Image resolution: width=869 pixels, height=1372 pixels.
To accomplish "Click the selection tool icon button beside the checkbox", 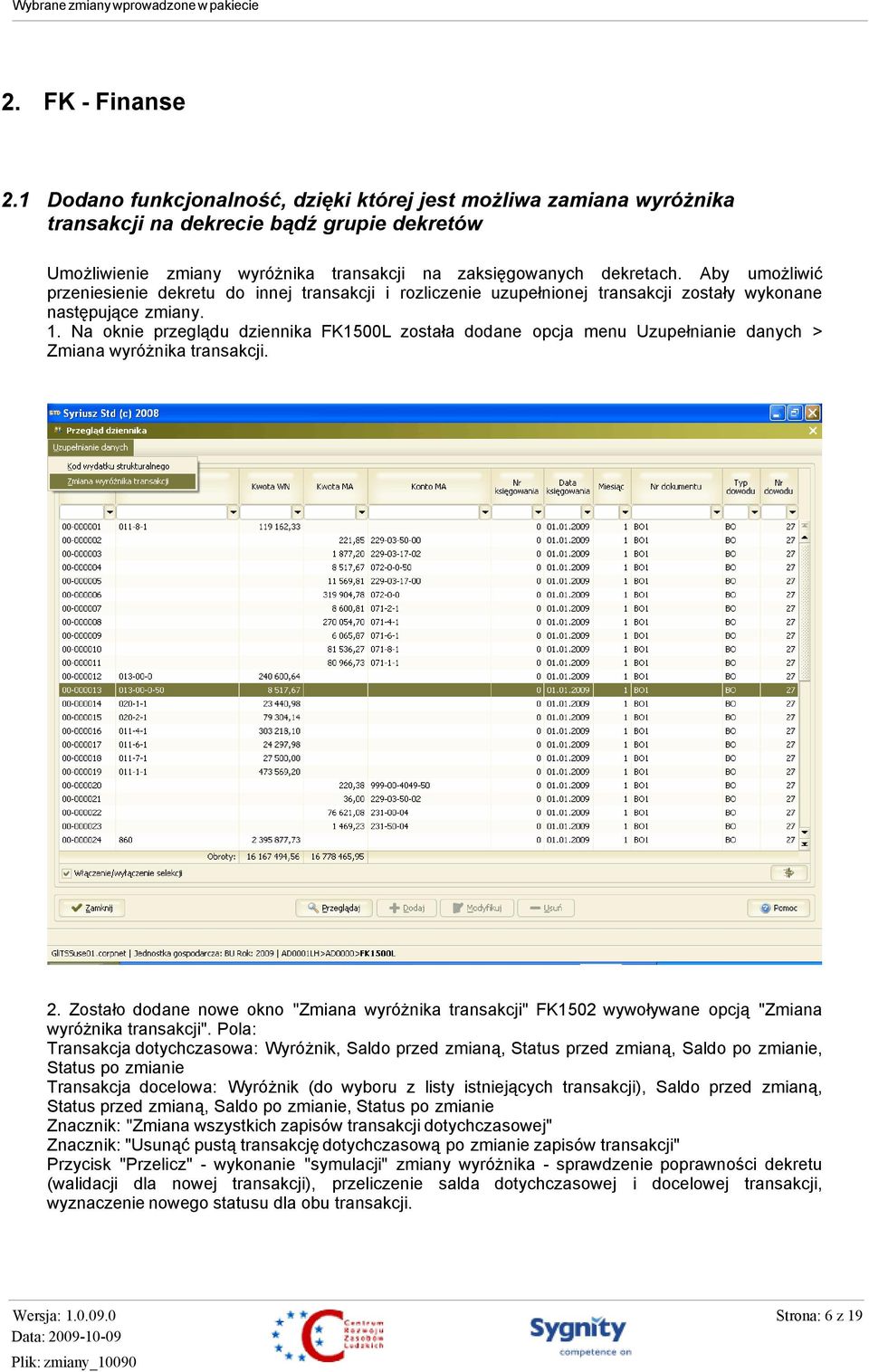I will pos(788,873).
